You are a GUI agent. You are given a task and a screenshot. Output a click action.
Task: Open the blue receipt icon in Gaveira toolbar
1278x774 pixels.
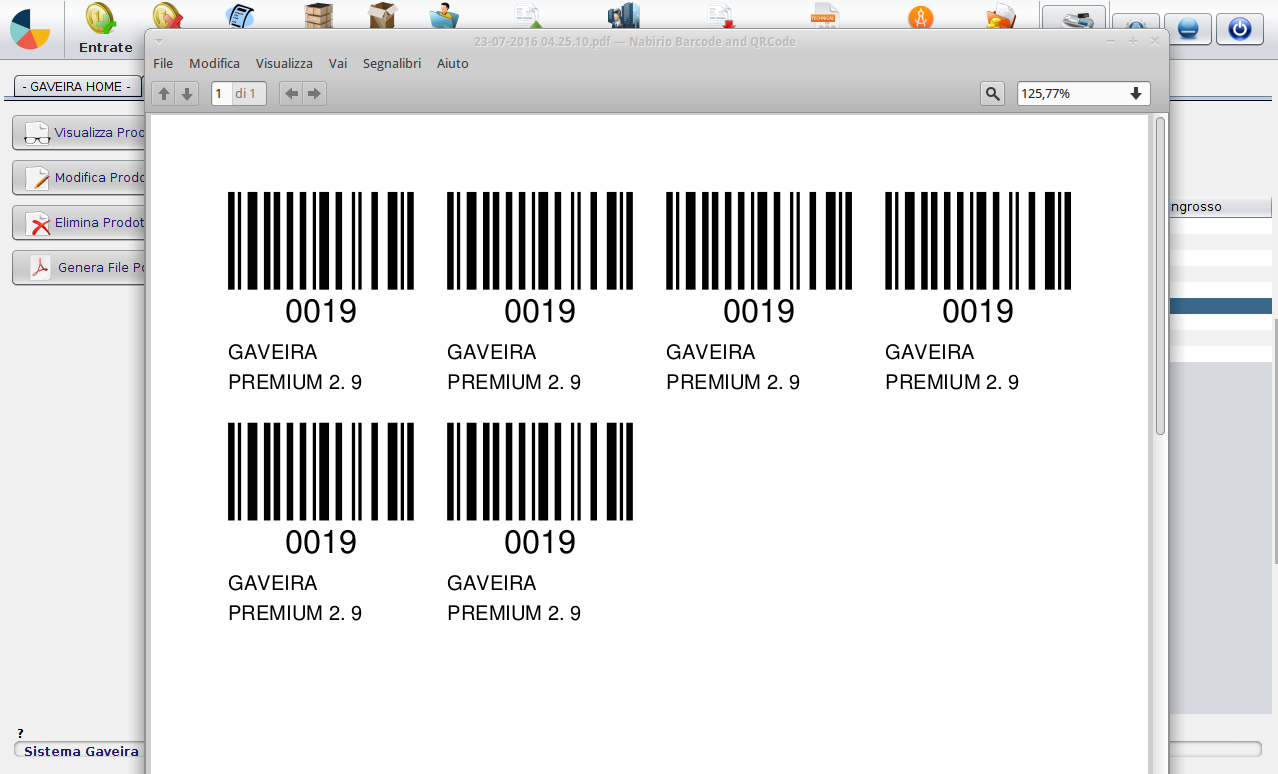tap(238, 16)
